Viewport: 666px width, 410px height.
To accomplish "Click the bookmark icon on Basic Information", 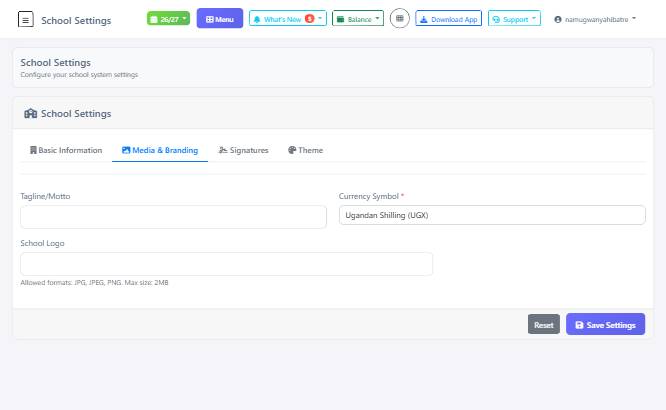I will [x=33, y=150].
